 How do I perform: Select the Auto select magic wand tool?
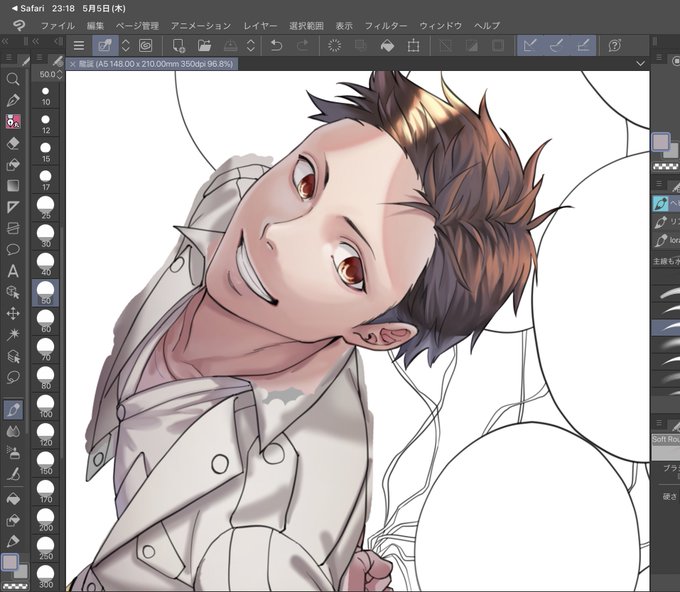tap(13, 334)
